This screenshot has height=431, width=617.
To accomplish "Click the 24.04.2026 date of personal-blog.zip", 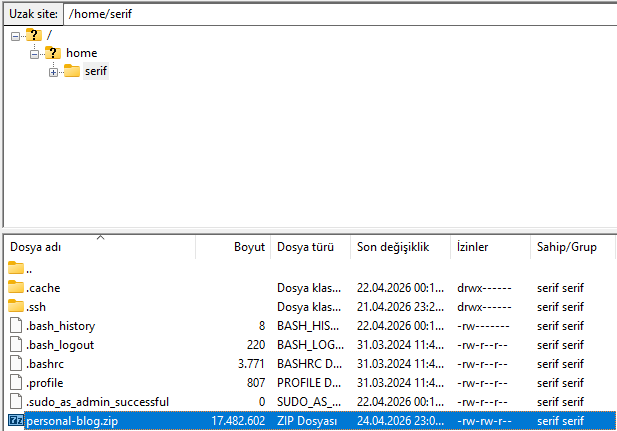I will point(400,421).
